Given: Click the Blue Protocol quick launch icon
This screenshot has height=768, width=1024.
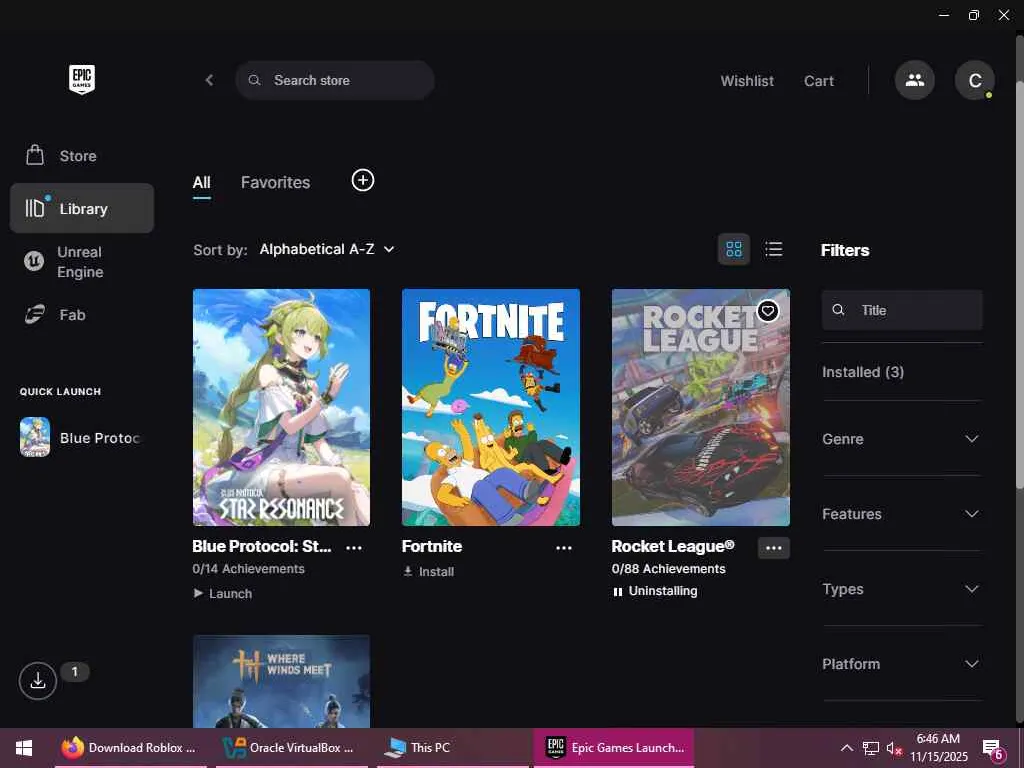Looking at the screenshot, I should click(x=35, y=437).
